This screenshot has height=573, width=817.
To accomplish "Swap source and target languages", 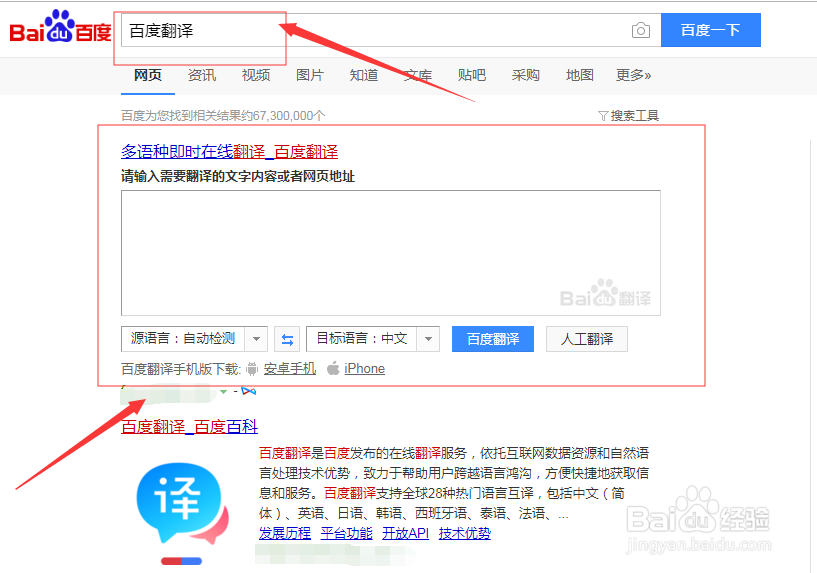I will [x=287, y=340].
